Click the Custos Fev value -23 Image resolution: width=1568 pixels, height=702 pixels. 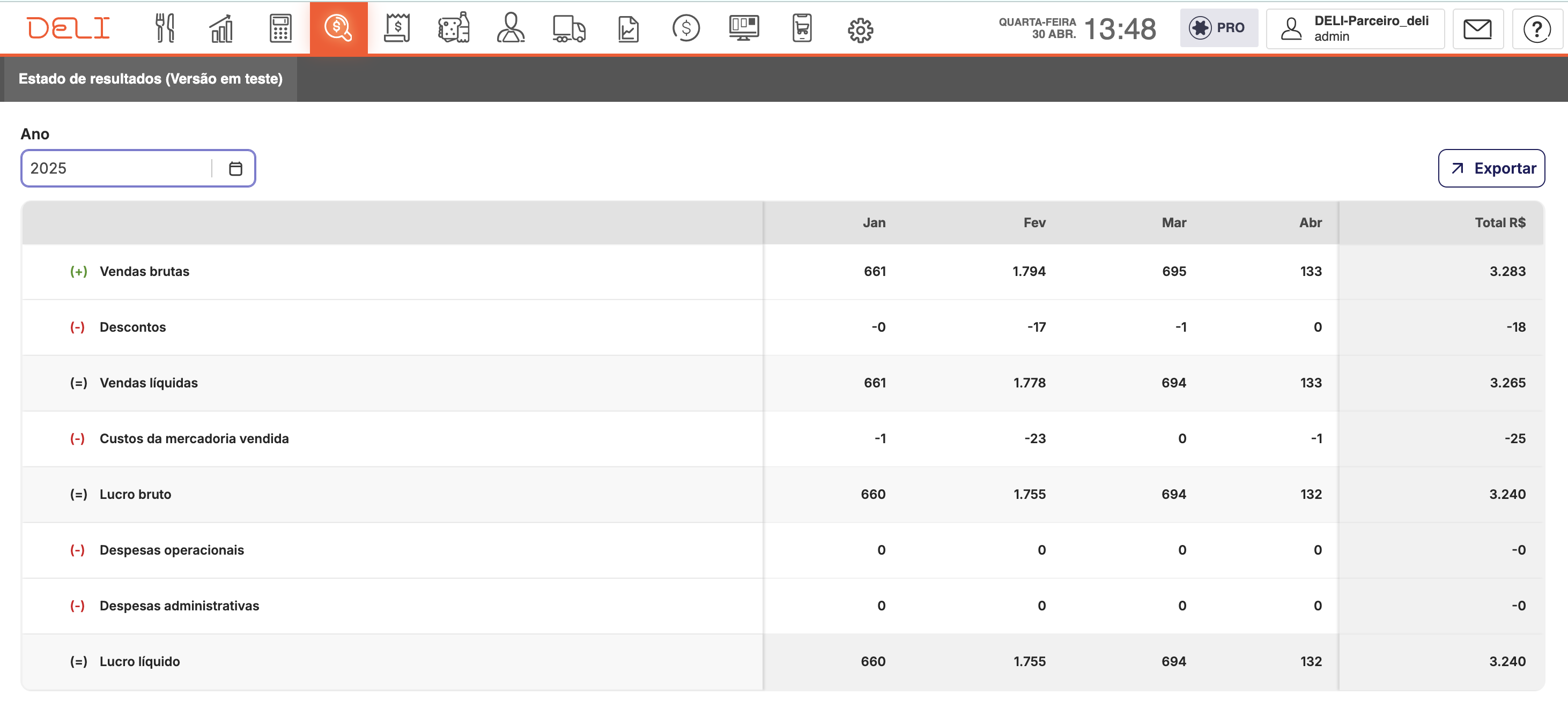[1035, 438]
